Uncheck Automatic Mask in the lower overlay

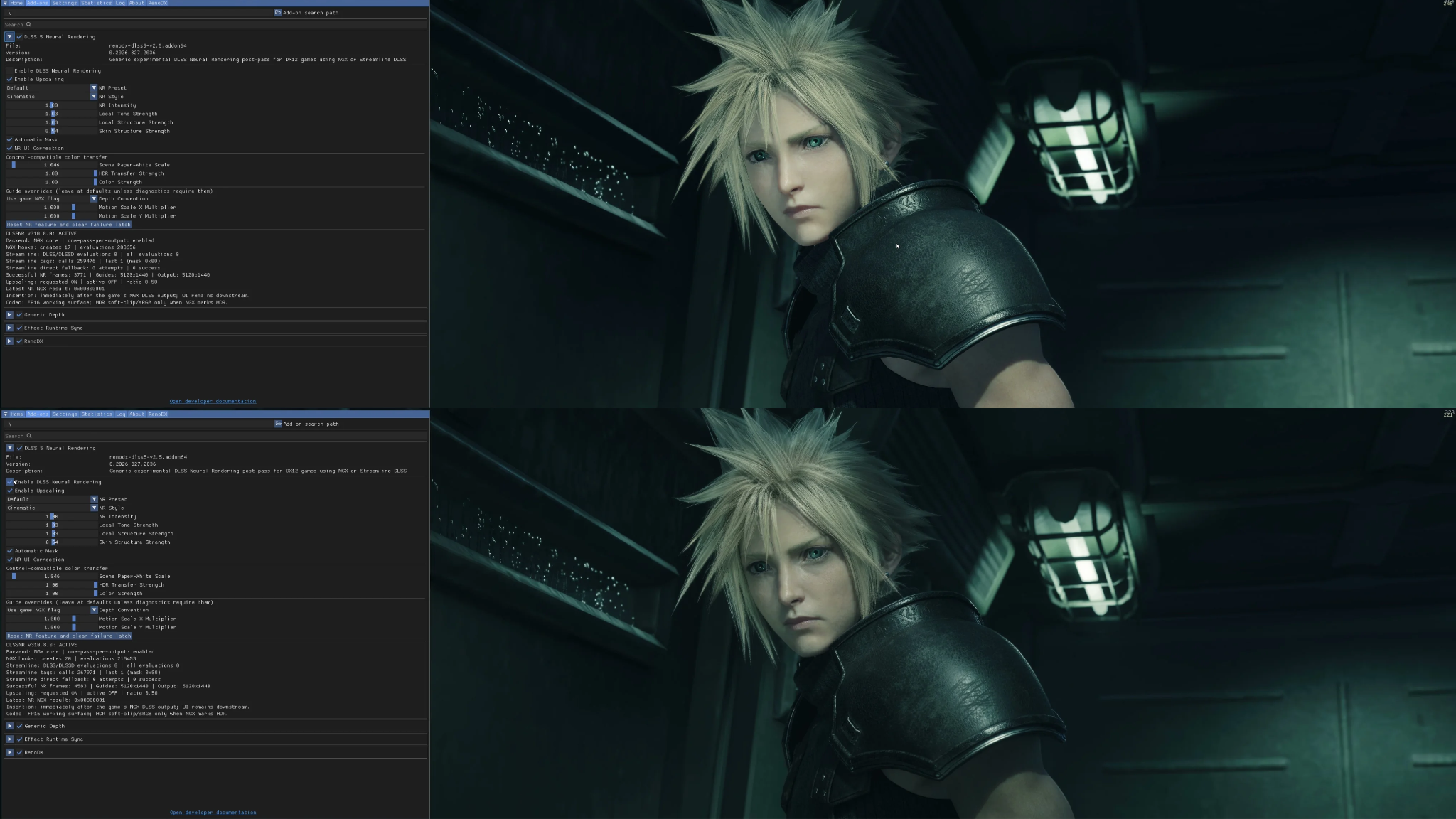[x=10, y=551]
